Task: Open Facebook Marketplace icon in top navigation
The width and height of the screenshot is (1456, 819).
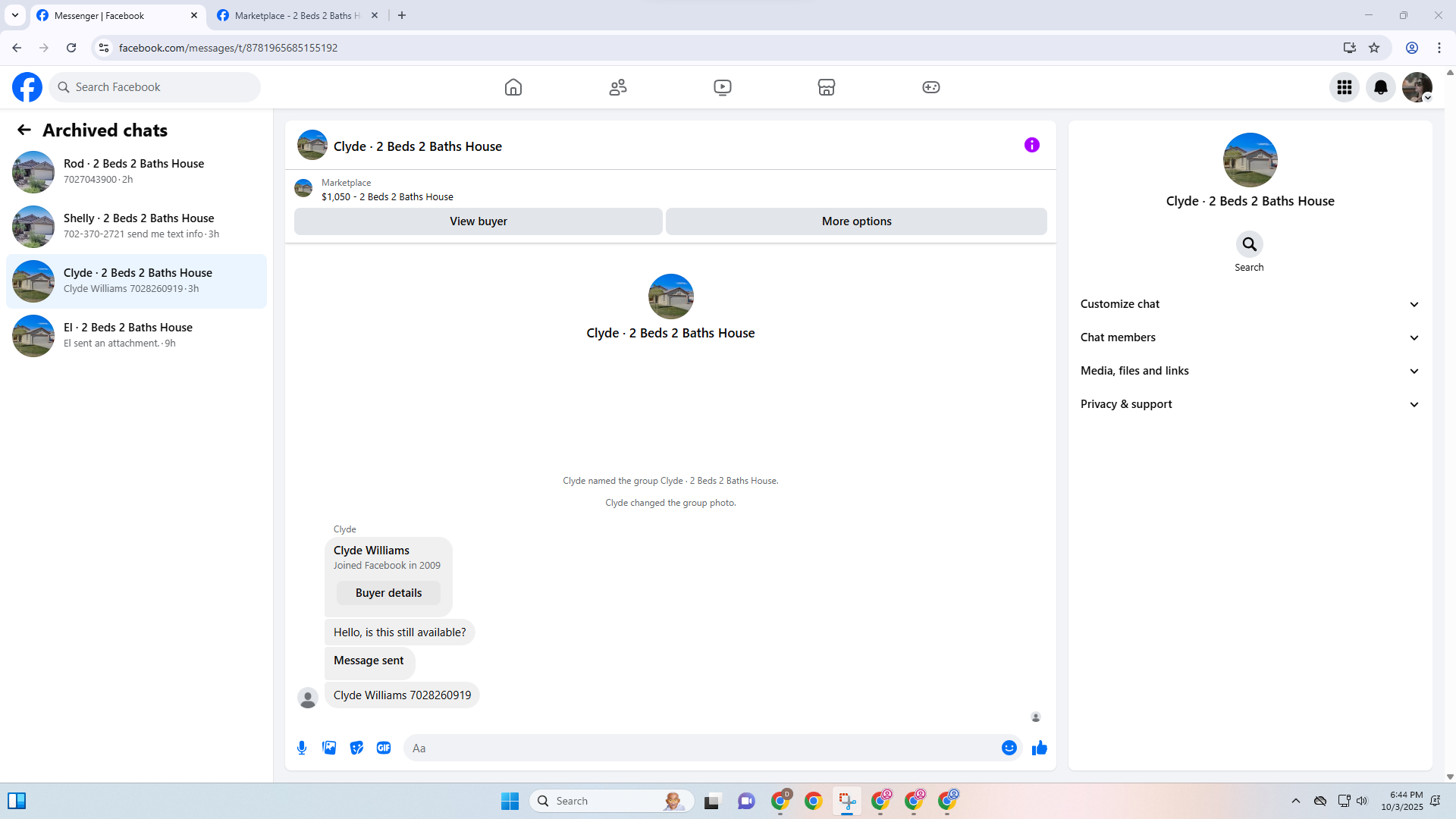Action: coord(827,87)
